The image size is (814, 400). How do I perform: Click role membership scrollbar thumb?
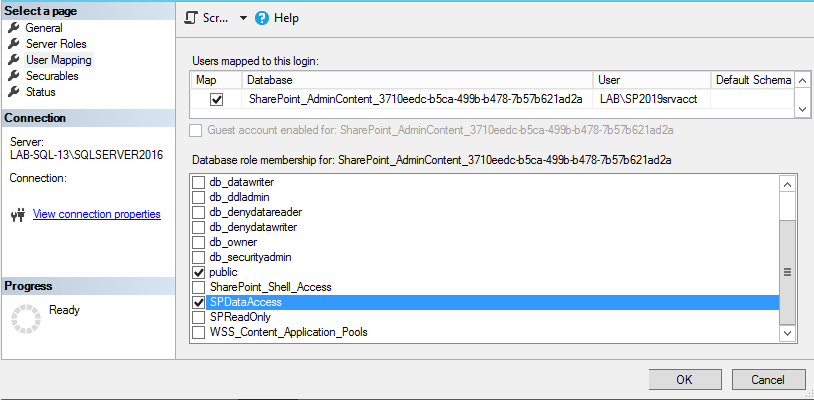788,272
